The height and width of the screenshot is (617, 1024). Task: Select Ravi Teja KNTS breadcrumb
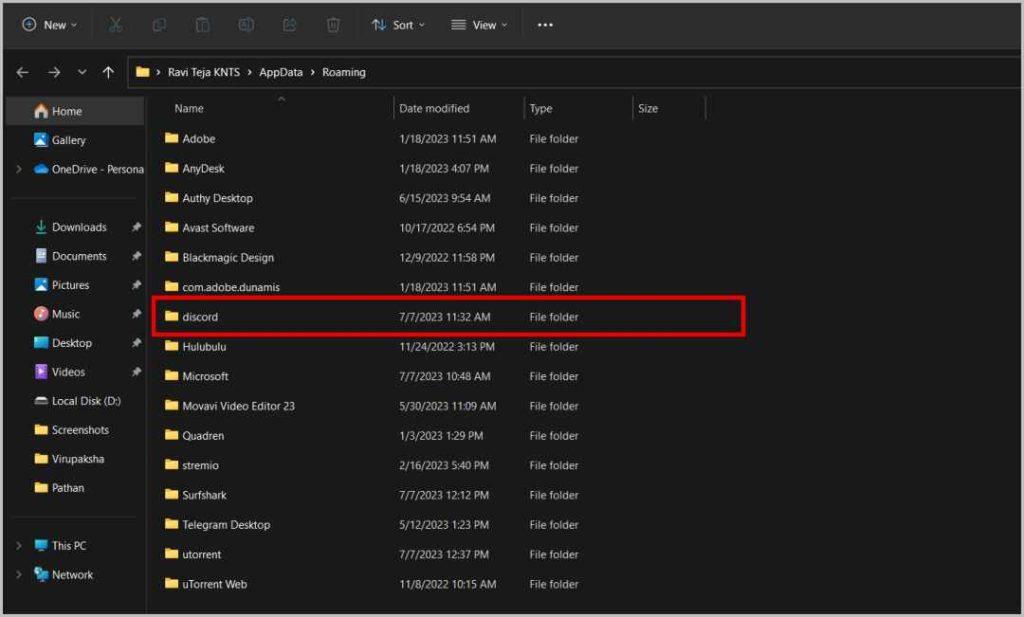204,72
